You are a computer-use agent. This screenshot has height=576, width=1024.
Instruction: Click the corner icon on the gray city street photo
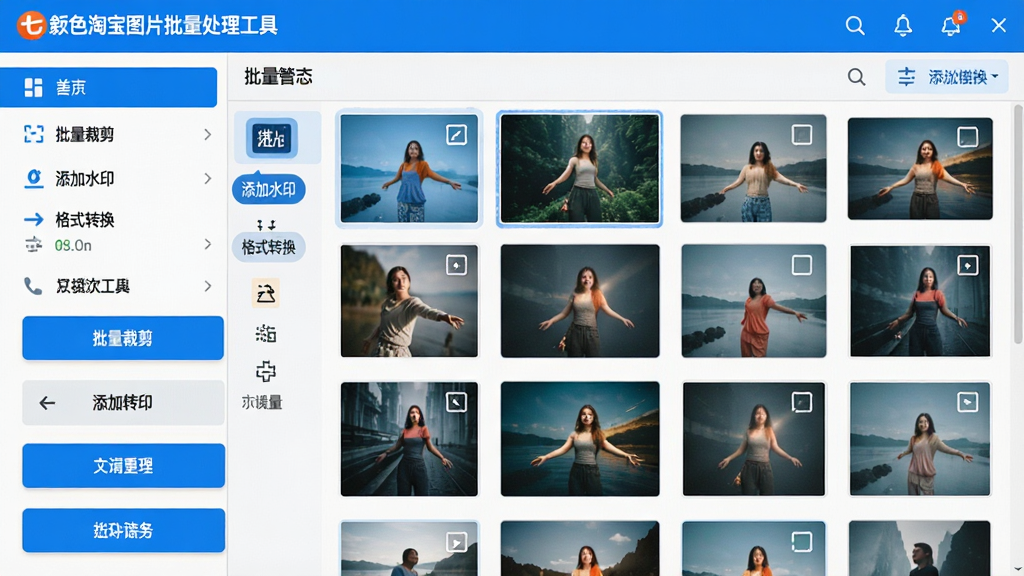[456, 402]
